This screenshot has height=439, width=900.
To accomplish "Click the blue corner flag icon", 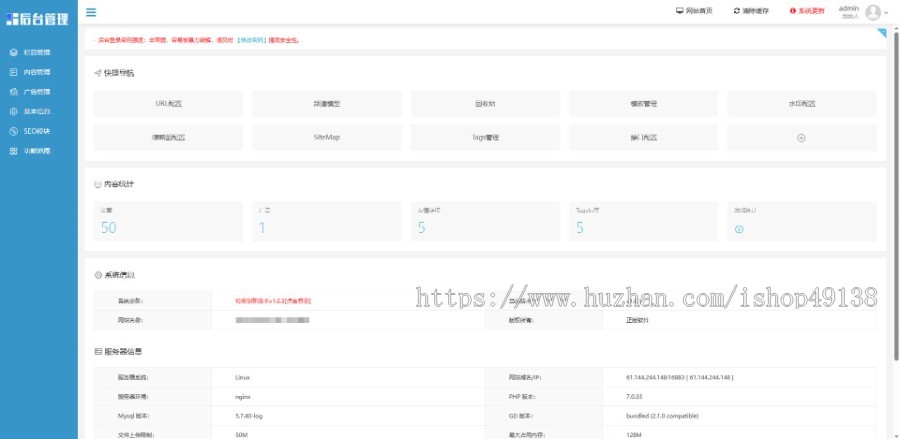I will point(882,33).
